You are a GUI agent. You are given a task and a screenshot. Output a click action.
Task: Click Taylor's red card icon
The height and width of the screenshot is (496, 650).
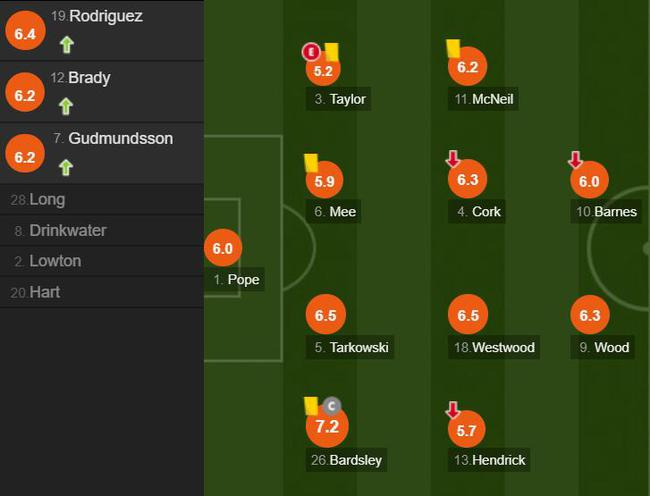click(x=311, y=51)
